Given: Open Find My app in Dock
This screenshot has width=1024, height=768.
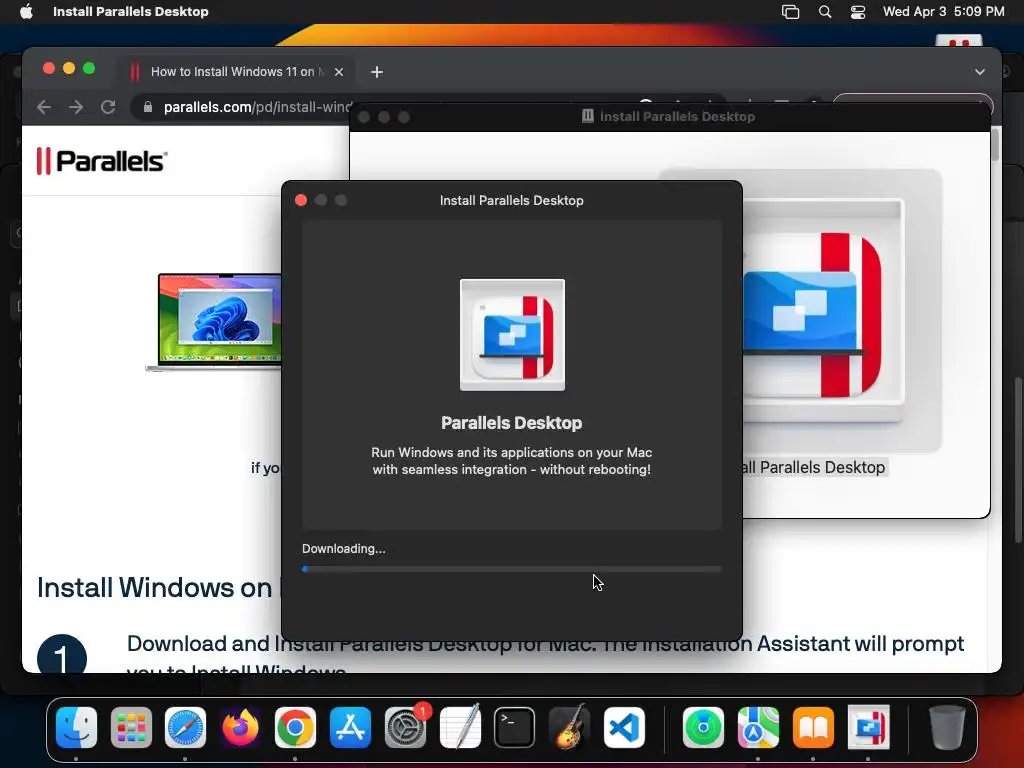Looking at the screenshot, I should (x=703, y=727).
